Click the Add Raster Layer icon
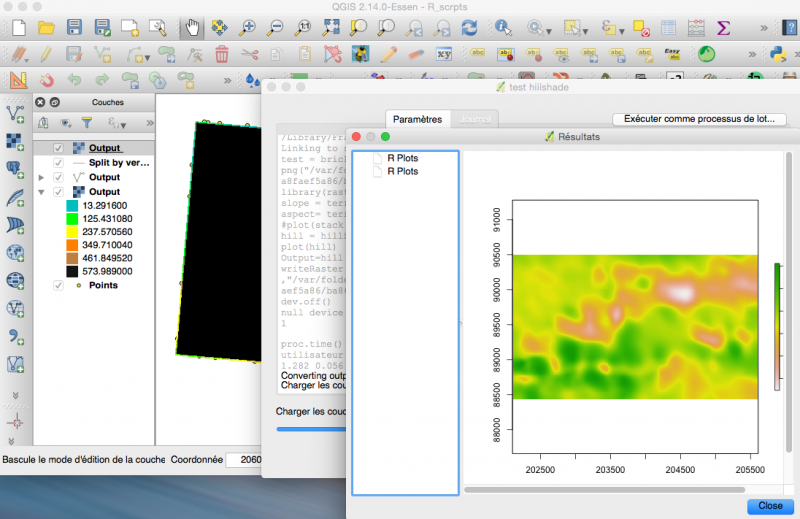Image resolution: width=800 pixels, height=519 pixels. tap(16, 141)
